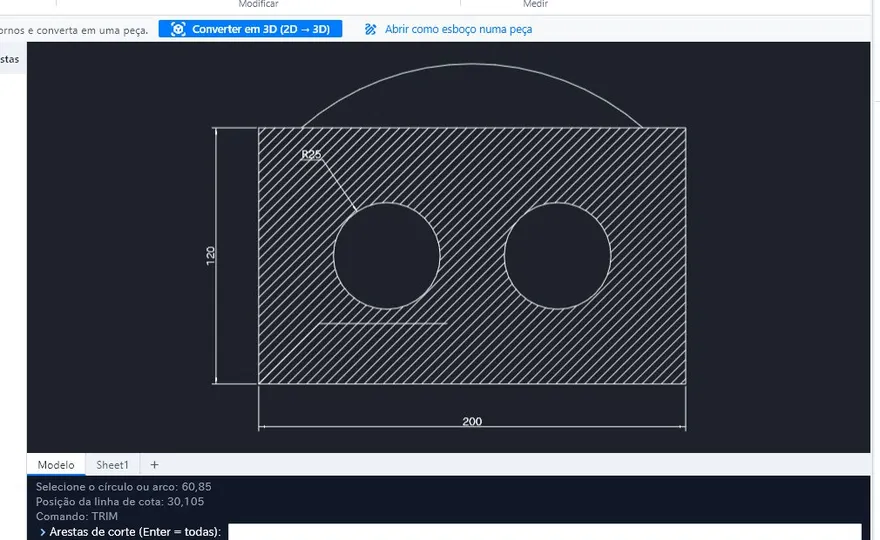Click the 'Arestas de corte (Enter = todas):' prompt
Viewport: 880px width, 540px height.
(135, 532)
